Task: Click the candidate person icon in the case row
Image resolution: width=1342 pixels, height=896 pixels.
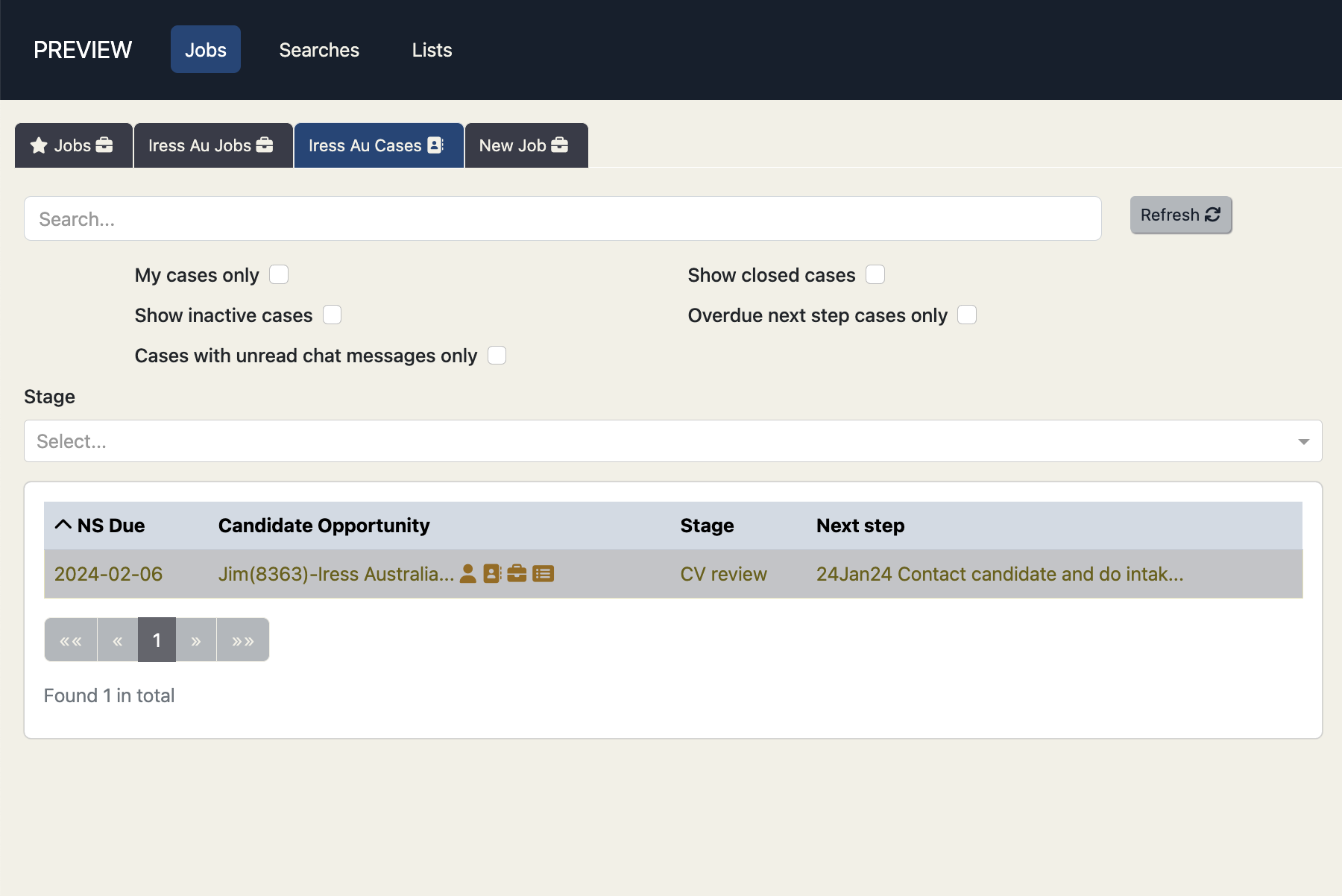Action: [x=467, y=574]
